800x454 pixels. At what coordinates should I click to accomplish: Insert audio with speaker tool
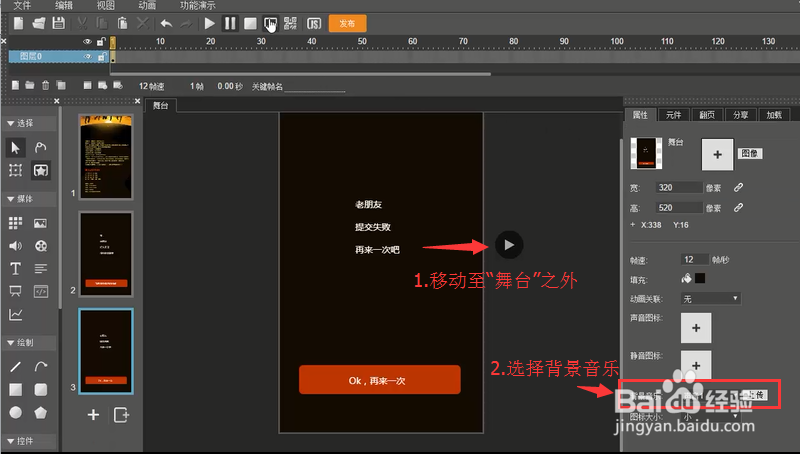click(x=15, y=246)
